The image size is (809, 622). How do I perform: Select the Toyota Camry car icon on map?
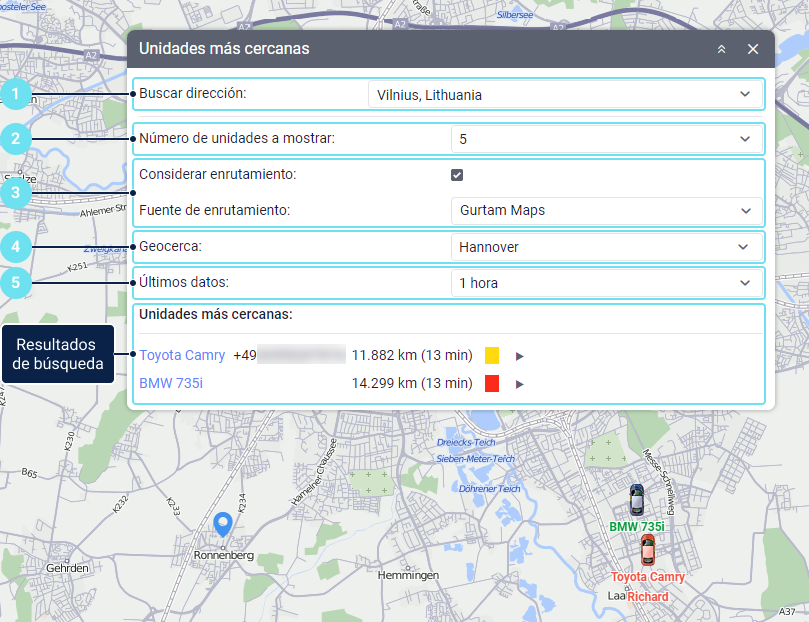pos(648,550)
